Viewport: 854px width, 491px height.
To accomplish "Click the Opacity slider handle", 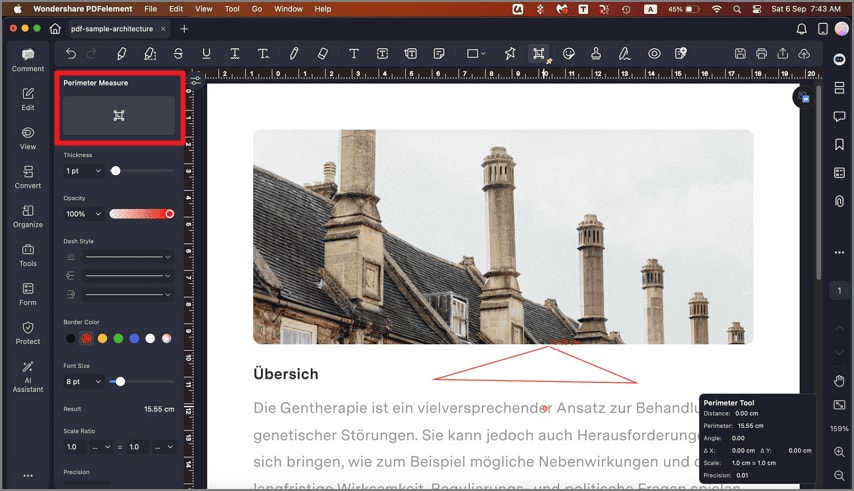I will [169, 214].
